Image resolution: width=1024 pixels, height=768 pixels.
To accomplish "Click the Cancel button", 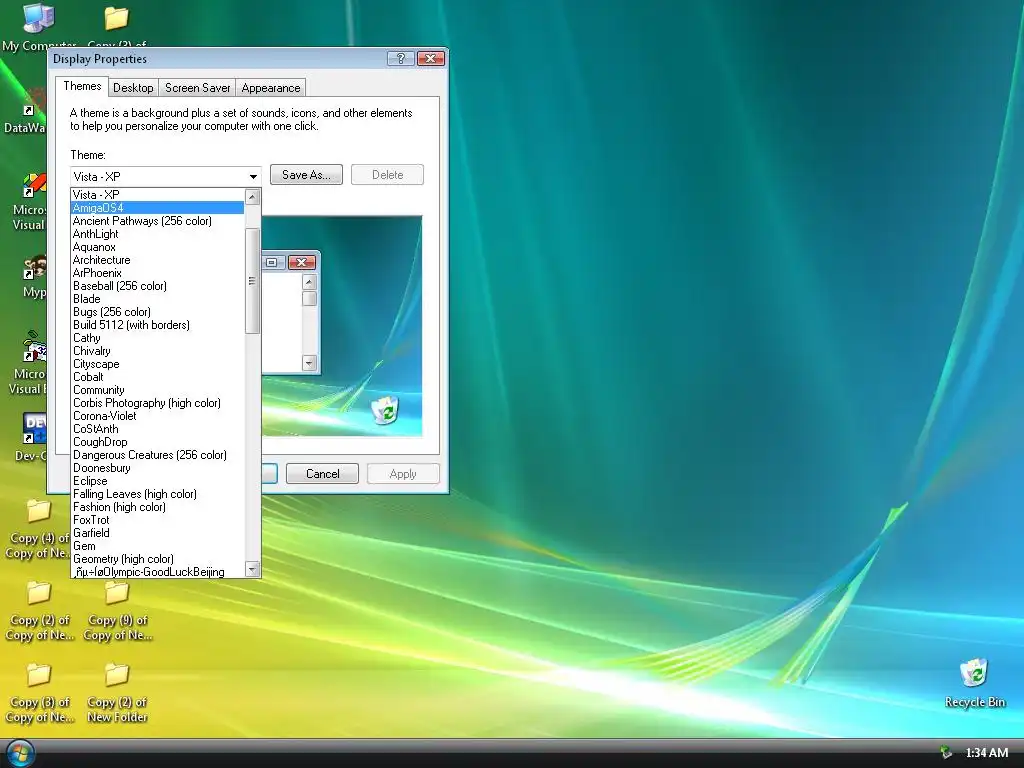I will coord(323,473).
